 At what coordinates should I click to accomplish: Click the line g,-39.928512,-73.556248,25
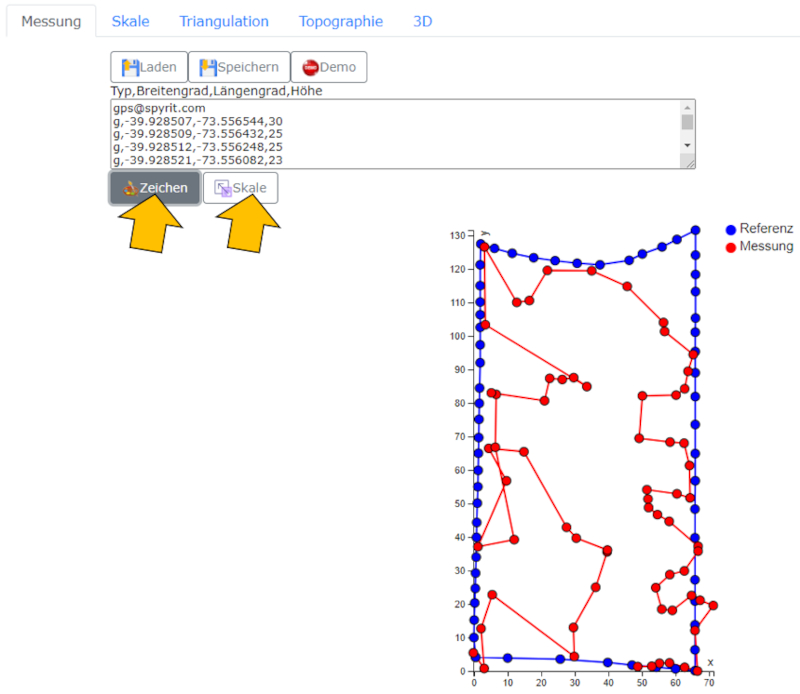coord(198,147)
